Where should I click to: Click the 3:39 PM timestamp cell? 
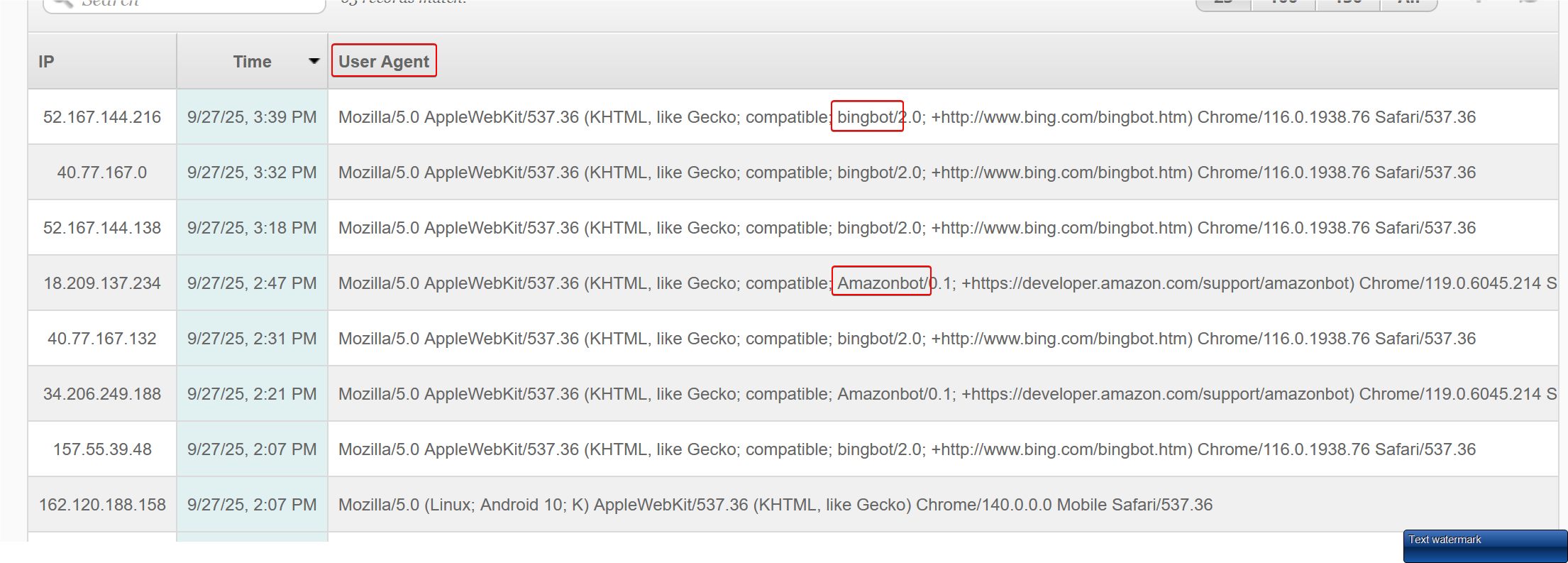tap(252, 117)
